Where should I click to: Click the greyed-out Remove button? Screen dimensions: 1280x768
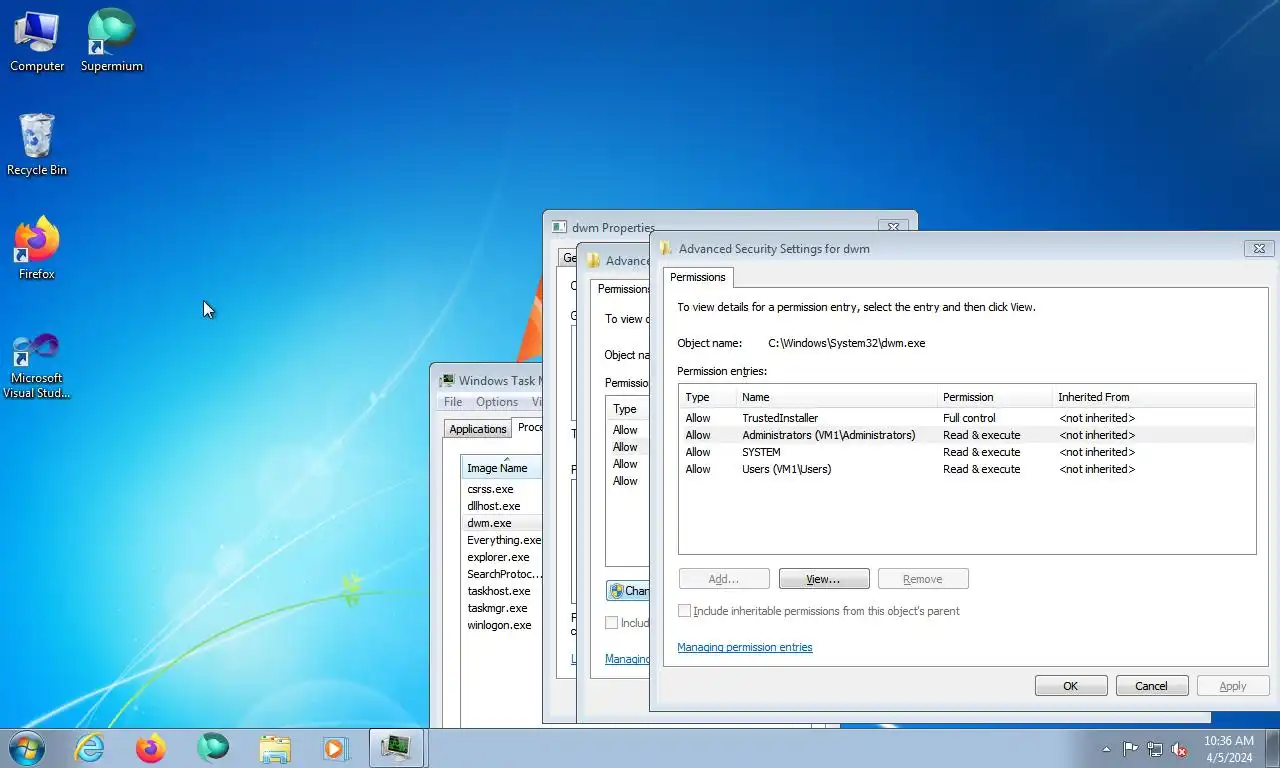tap(923, 579)
